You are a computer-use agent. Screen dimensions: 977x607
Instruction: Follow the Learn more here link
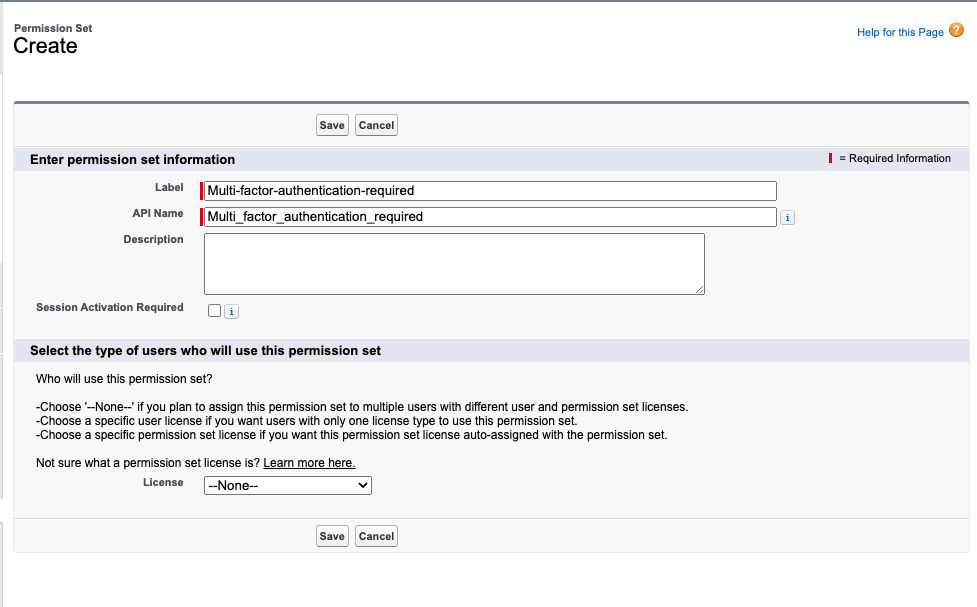(x=309, y=463)
